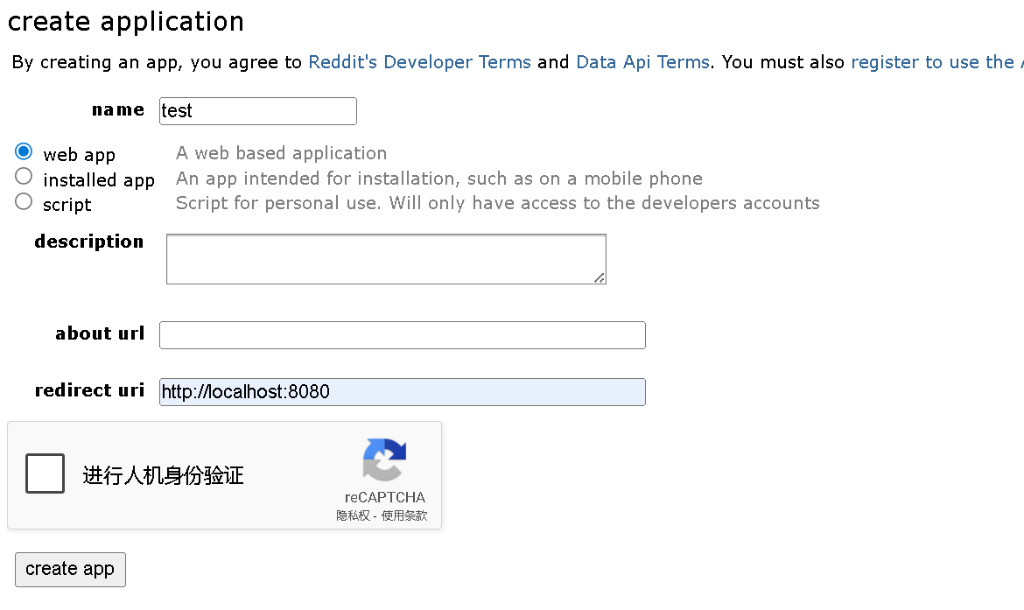Open "Reddit's Developer Terms" link

click(x=419, y=62)
